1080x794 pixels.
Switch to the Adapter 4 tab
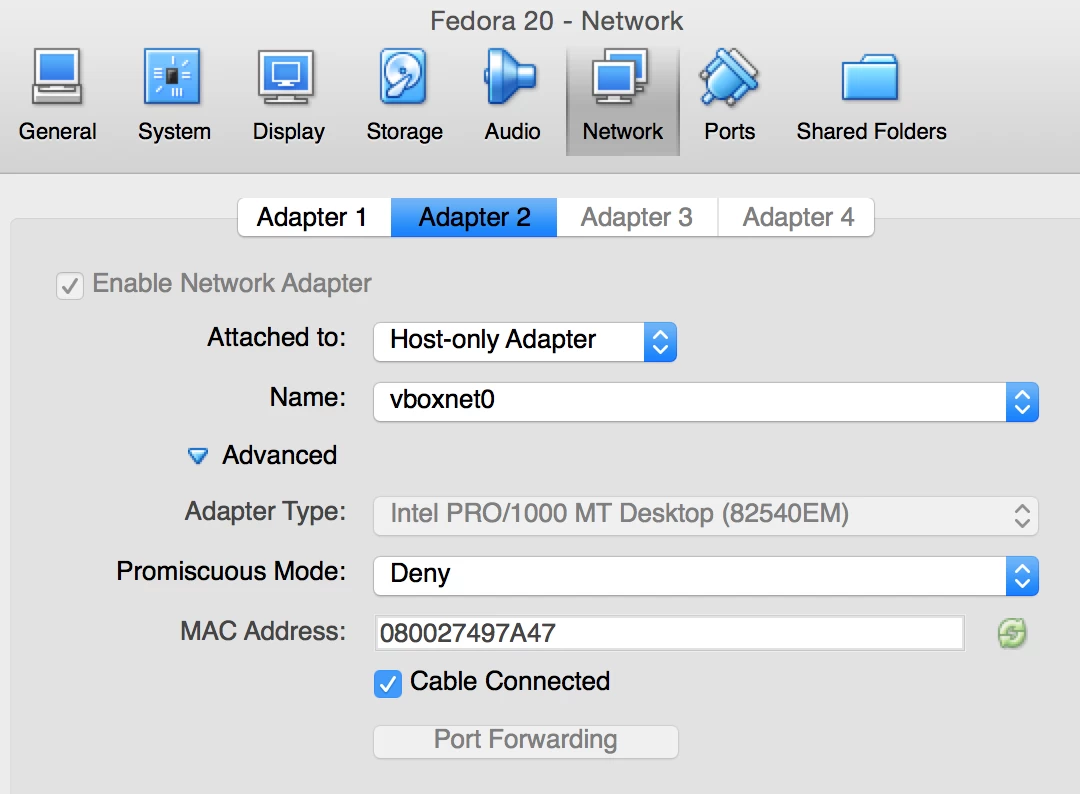[x=796, y=218]
